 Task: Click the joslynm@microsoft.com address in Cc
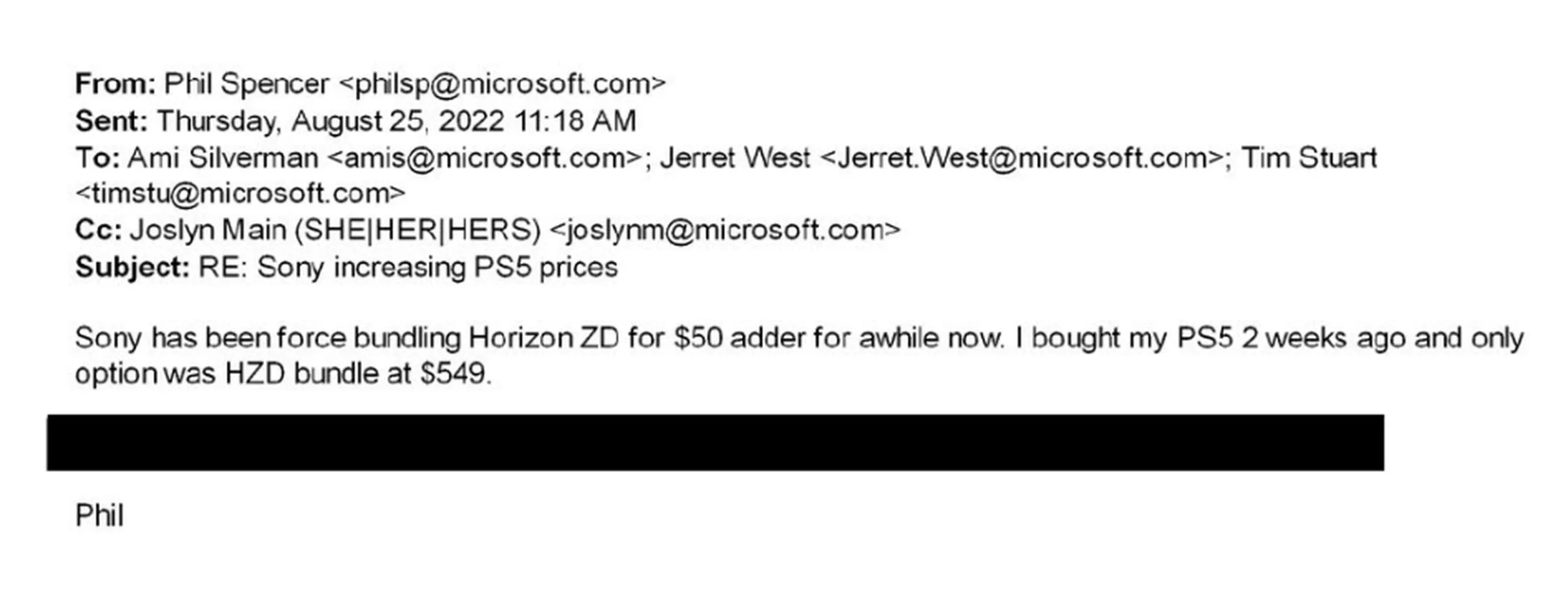(x=725, y=230)
